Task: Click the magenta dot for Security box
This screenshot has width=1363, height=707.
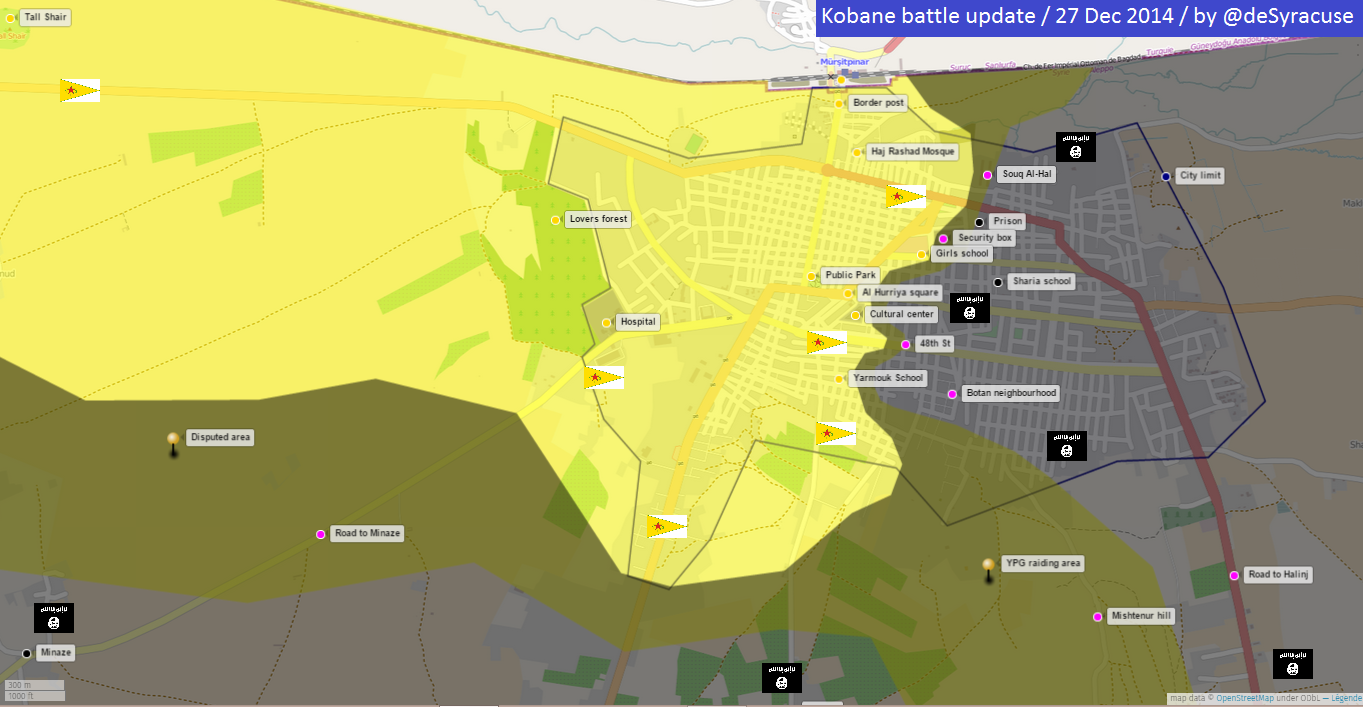Action: click(x=943, y=239)
